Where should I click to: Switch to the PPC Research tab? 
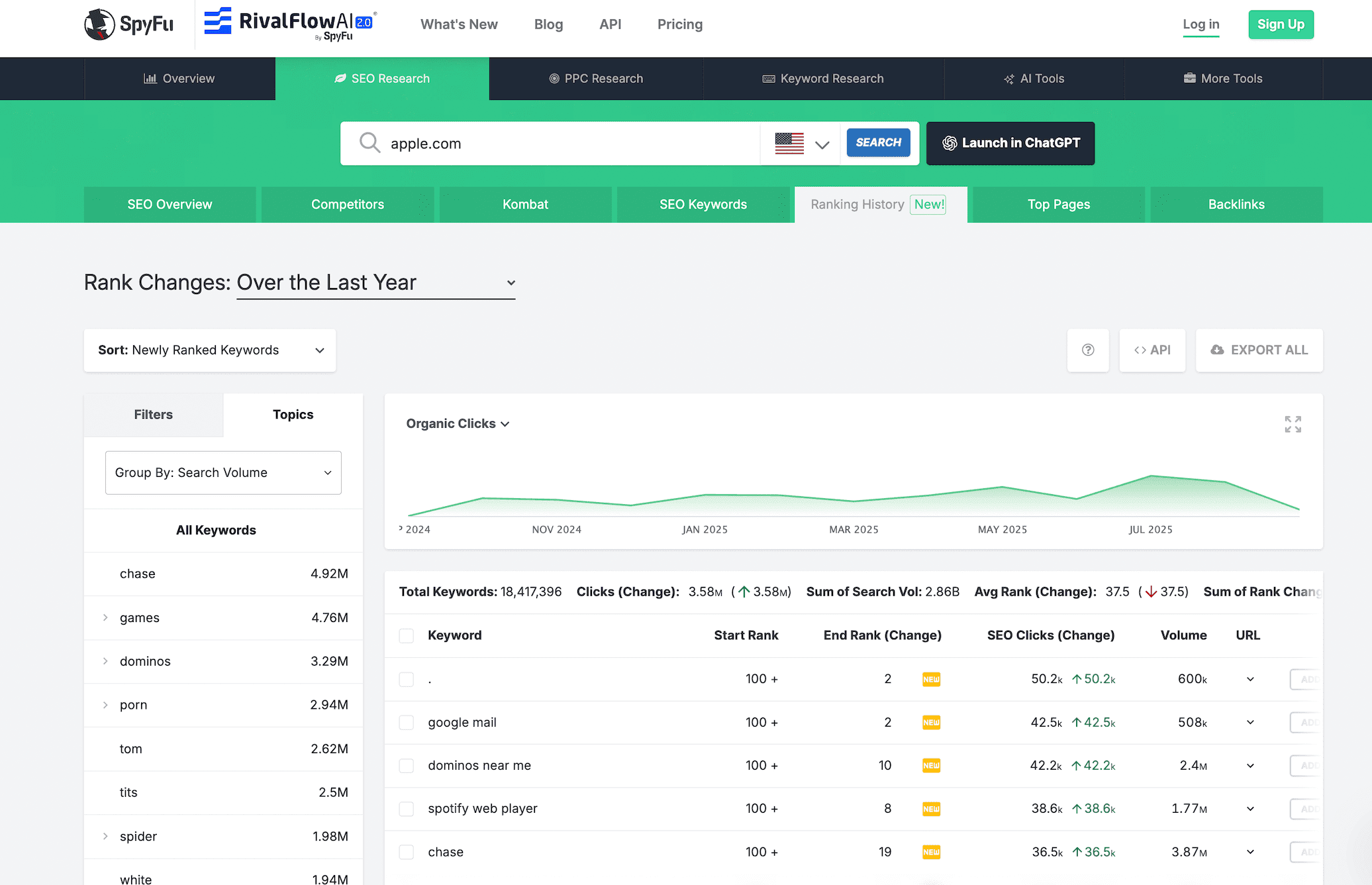tap(596, 78)
